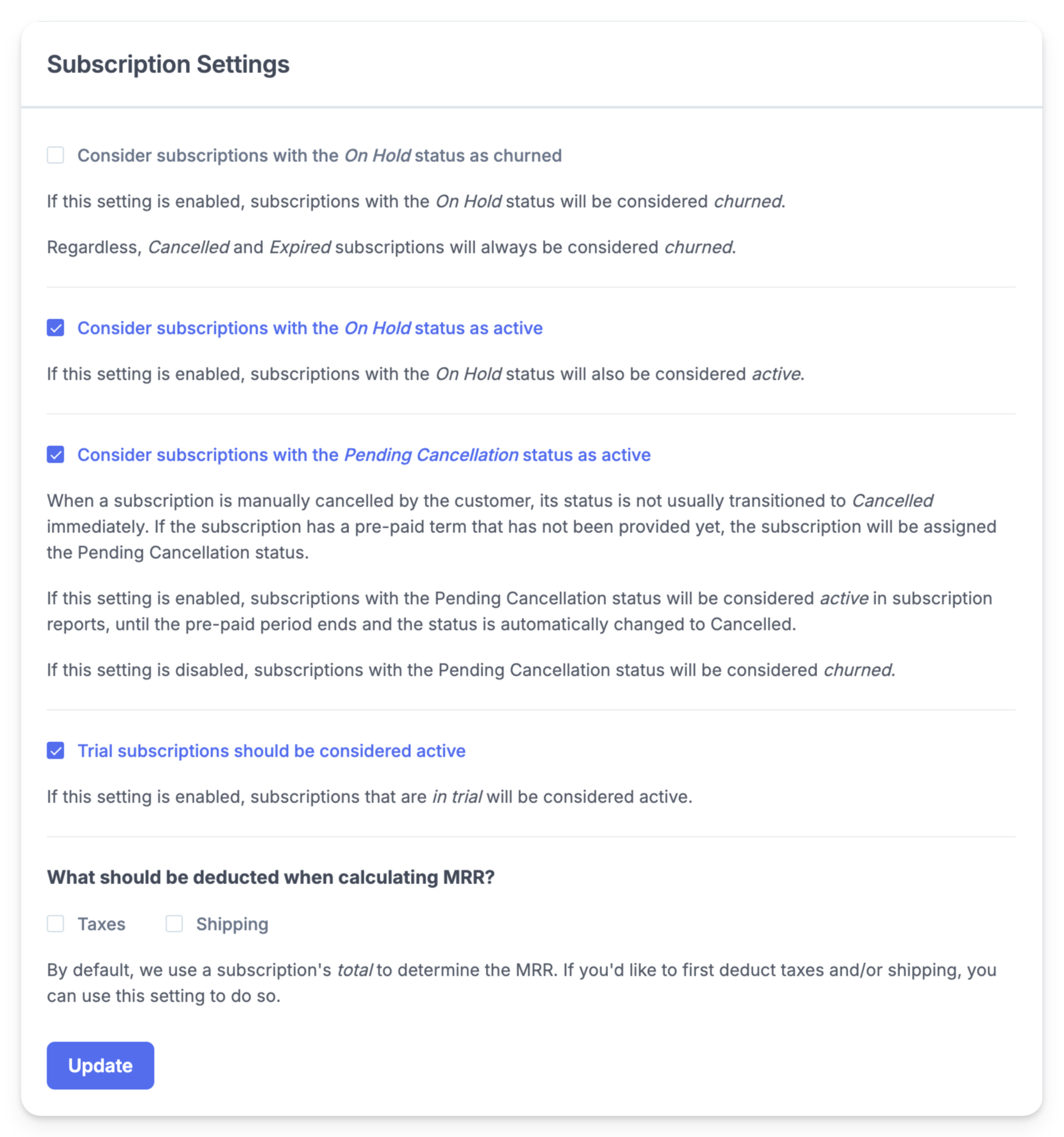
Task: Click description mentioning subscriptions in trial
Action: [370, 796]
